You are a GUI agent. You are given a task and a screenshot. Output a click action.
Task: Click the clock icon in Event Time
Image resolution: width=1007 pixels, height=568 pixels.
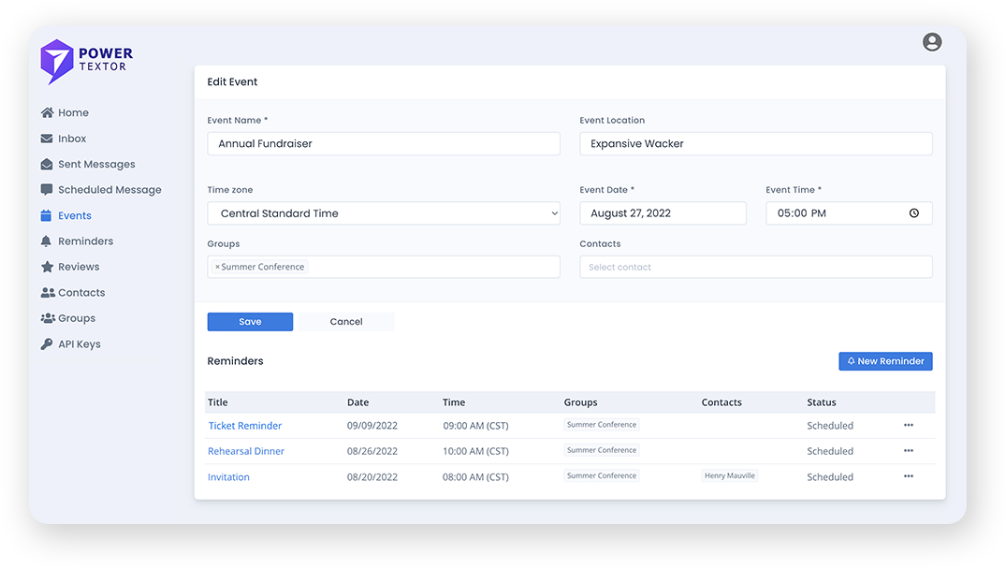coord(914,213)
